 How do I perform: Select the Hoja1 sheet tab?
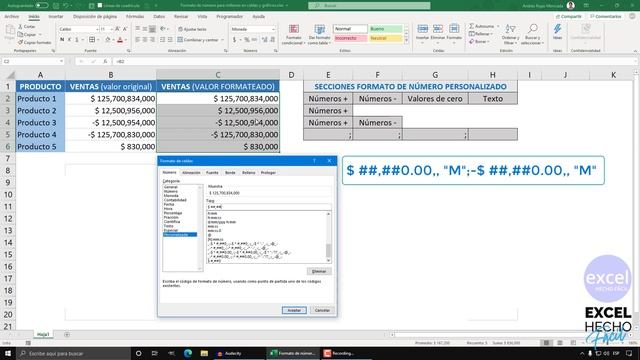coord(43,335)
